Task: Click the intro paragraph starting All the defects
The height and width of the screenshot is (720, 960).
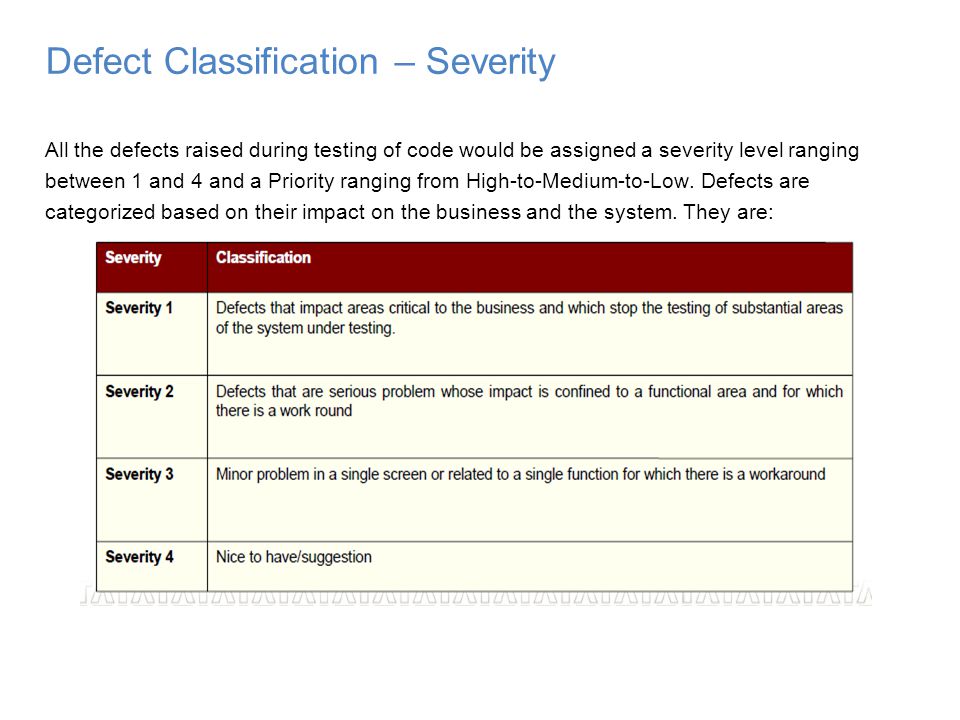Action: pos(452,181)
